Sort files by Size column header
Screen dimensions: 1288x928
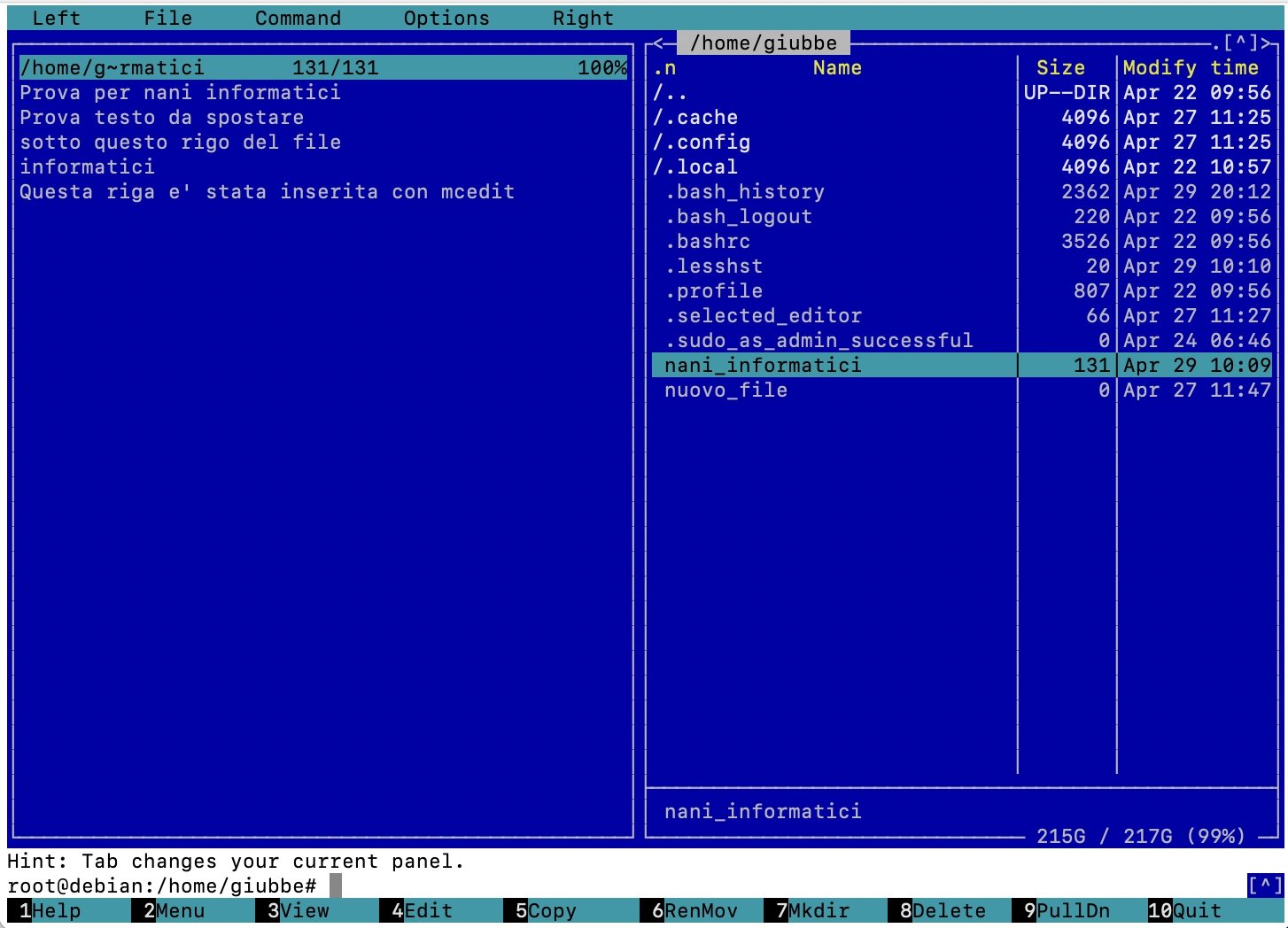1060,67
